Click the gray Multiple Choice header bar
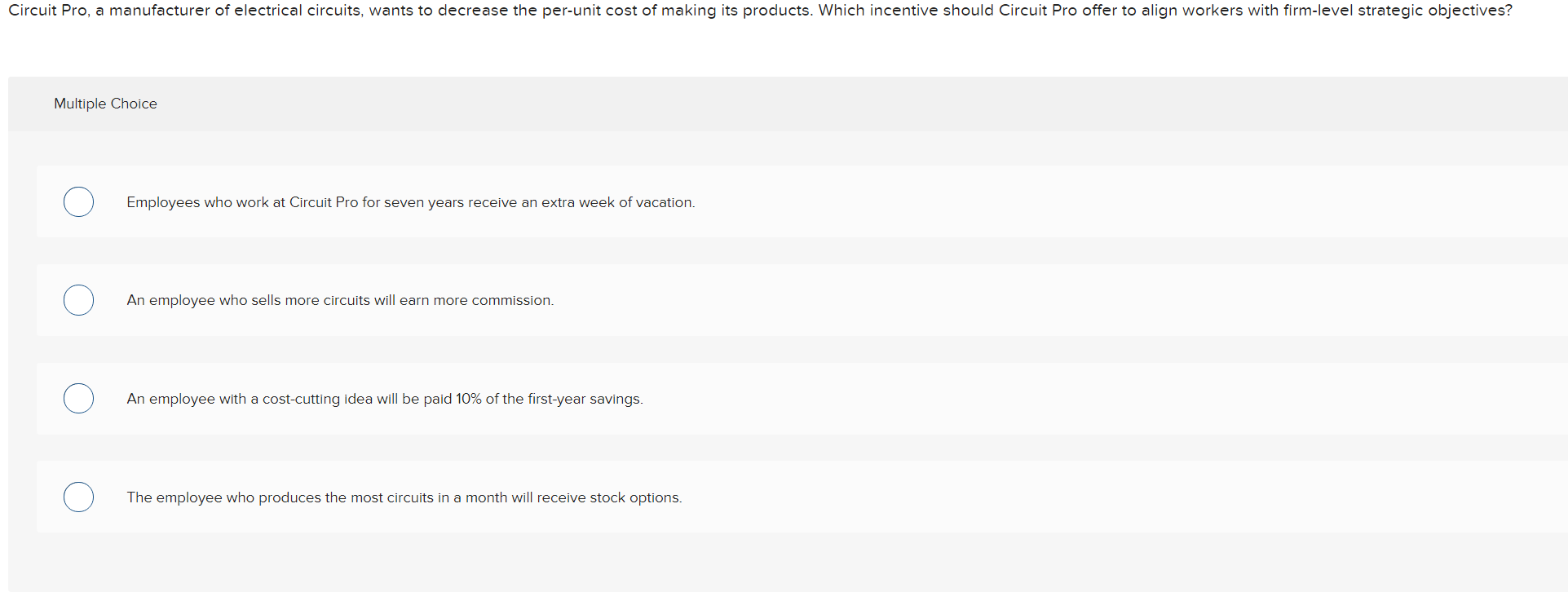Image resolution: width=1568 pixels, height=601 pixels. 815,104
